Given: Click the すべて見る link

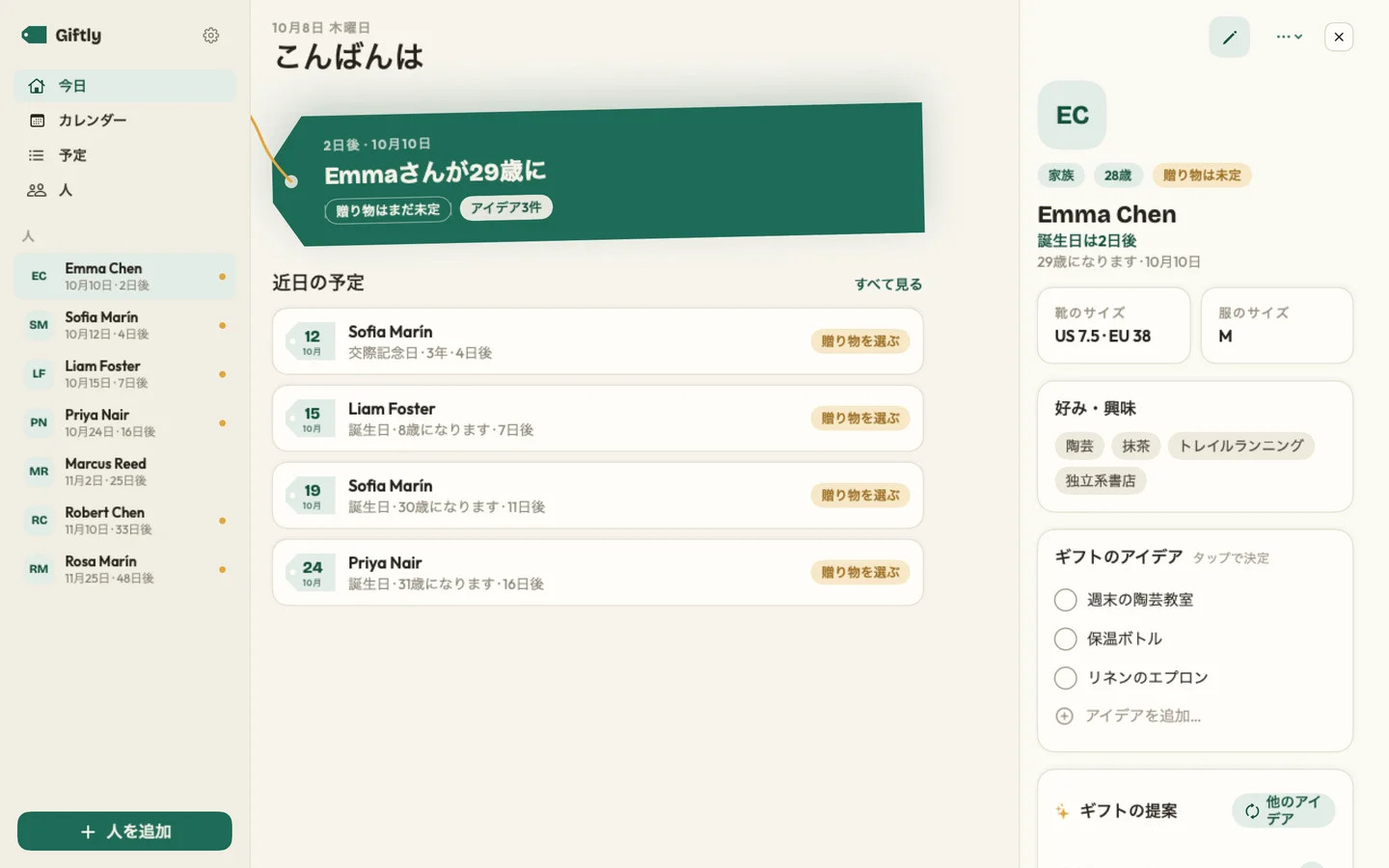Looking at the screenshot, I should tap(888, 285).
